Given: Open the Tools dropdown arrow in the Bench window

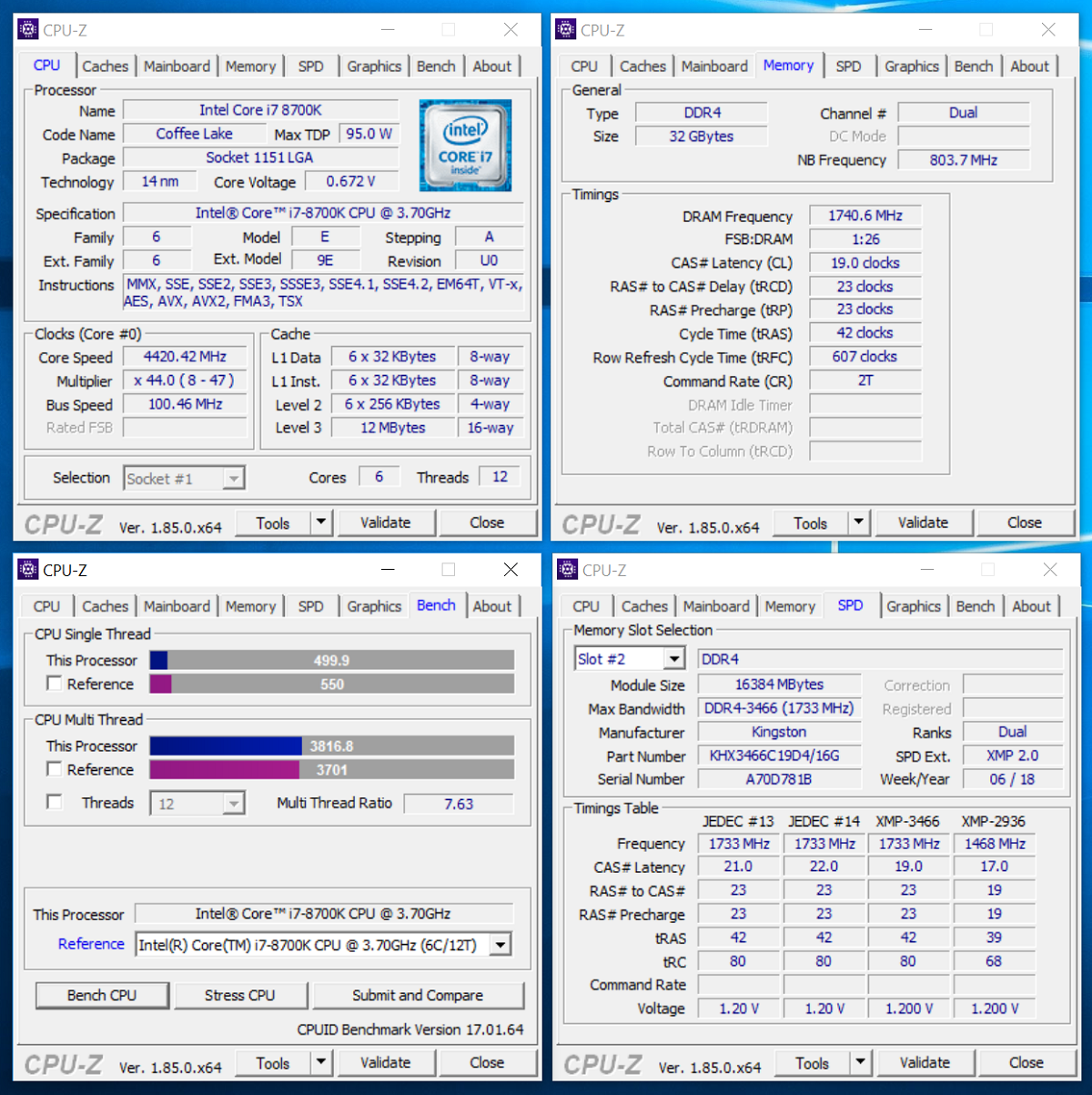Looking at the screenshot, I should [x=320, y=1062].
